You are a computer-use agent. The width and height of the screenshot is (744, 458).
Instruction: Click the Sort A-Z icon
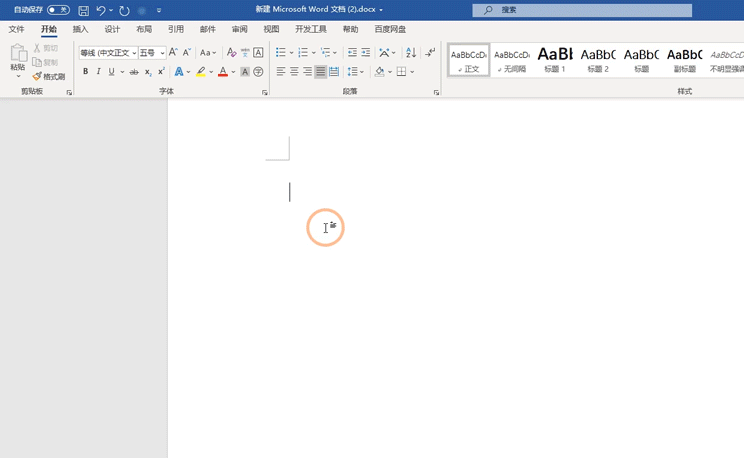[411, 52]
